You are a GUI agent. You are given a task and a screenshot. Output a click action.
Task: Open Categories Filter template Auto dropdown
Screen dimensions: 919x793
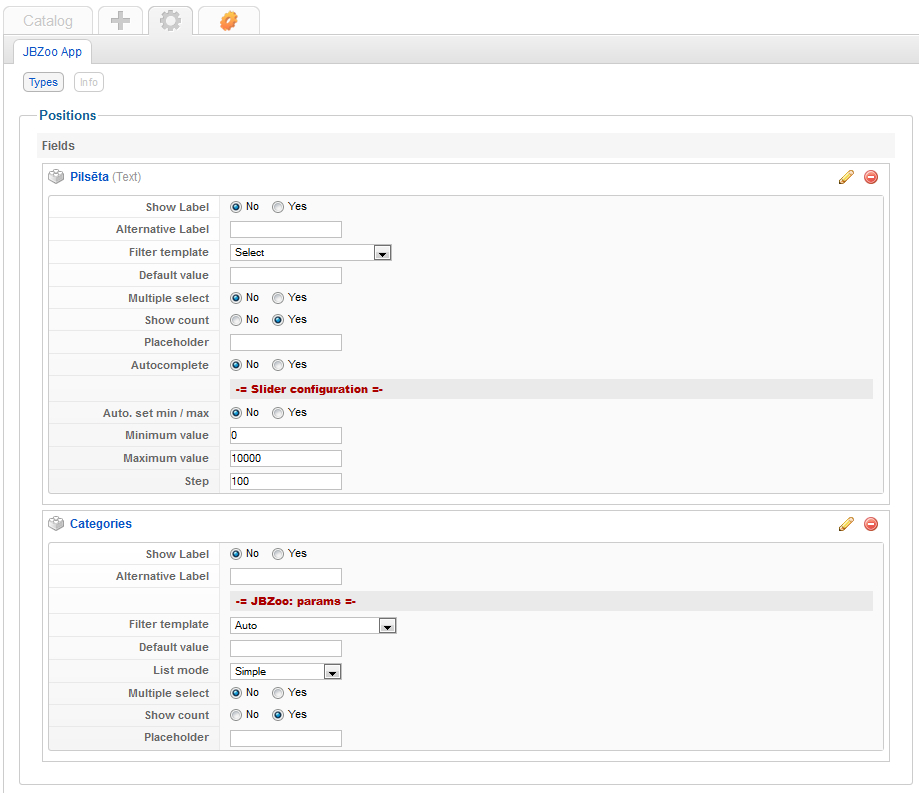[x=313, y=626]
